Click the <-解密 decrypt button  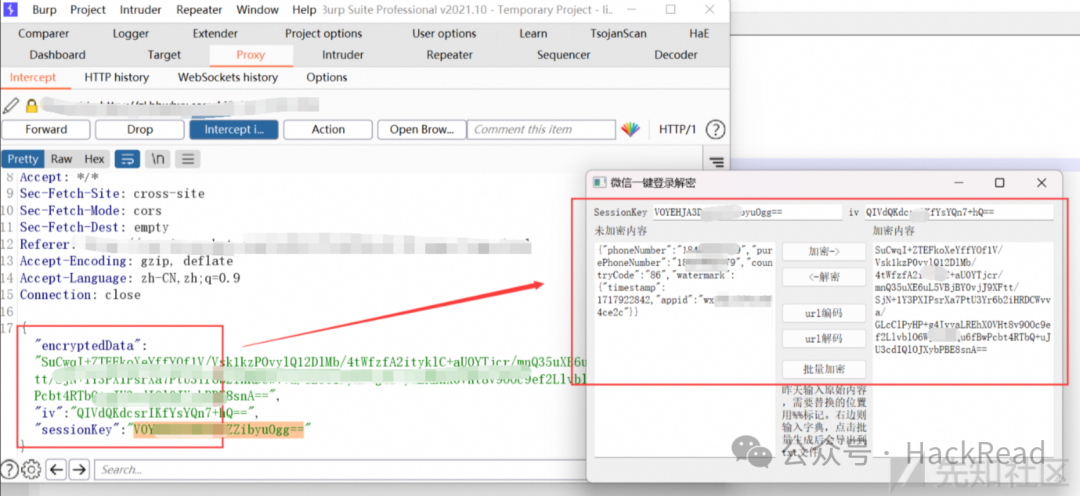click(824, 277)
